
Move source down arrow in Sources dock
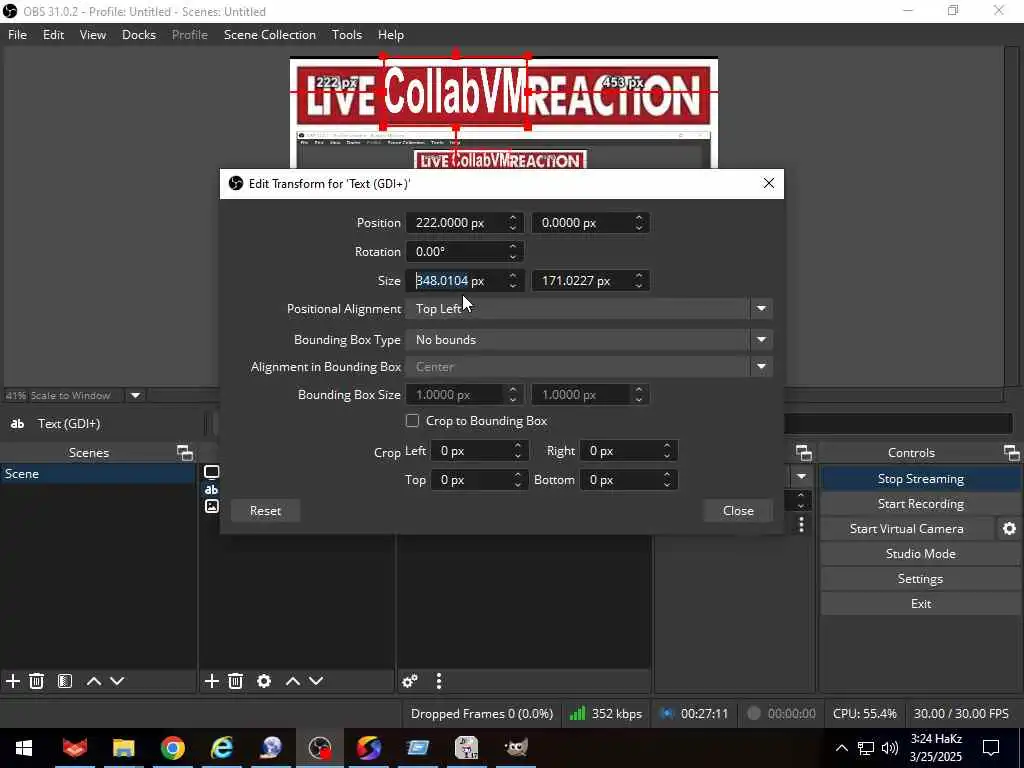click(316, 681)
